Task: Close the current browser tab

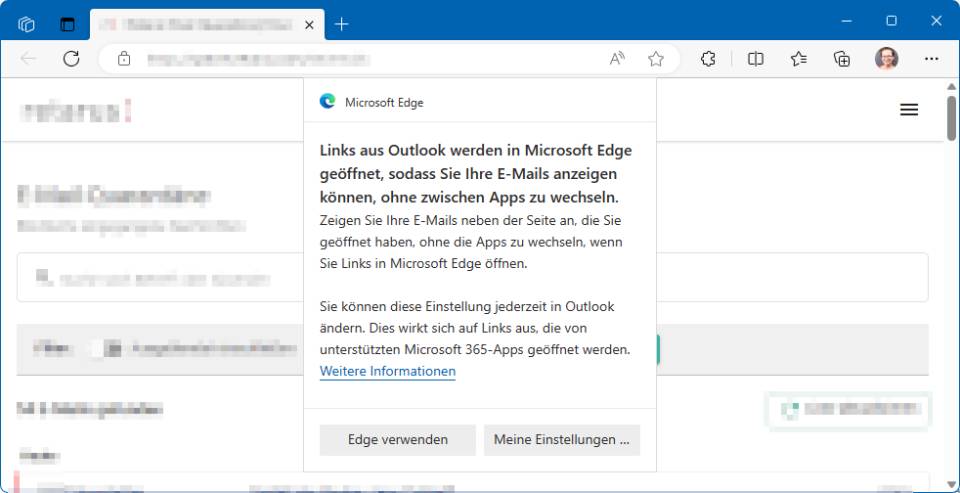Action: (309, 24)
